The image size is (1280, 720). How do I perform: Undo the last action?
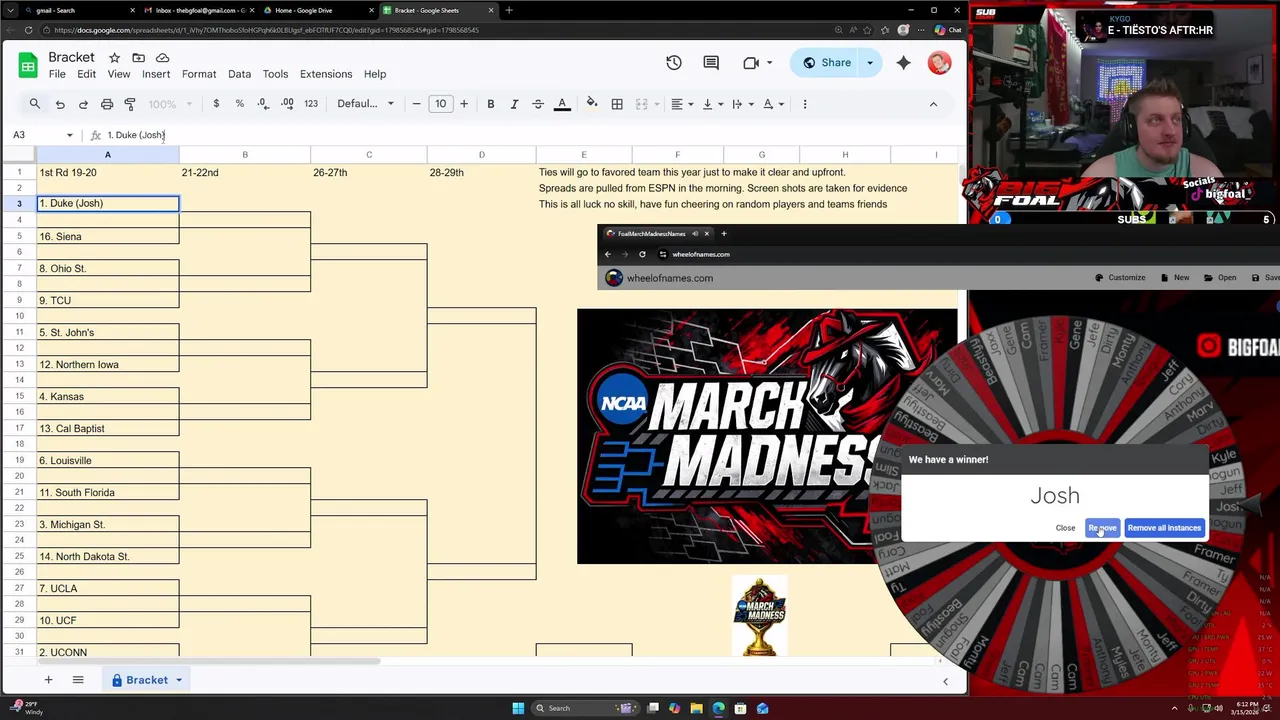point(60,104)
